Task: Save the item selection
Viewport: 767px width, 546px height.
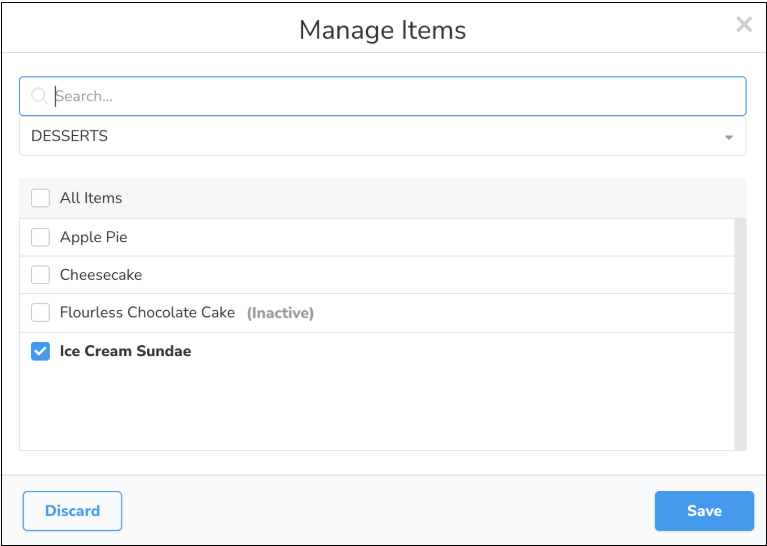Action: pyautogui.click(x=704, y=511)
